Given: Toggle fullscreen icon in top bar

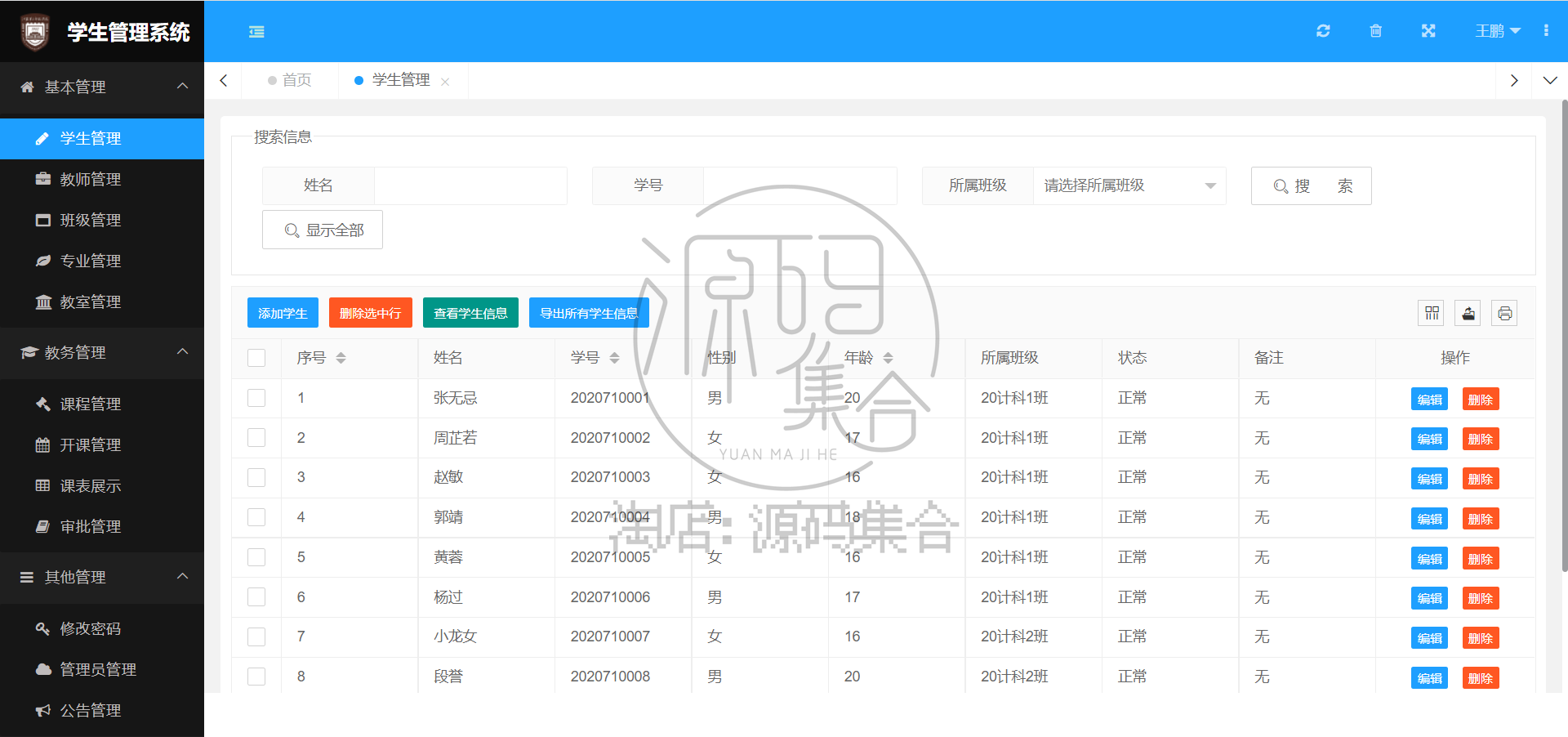Looking at the screenshot, I should (1428, 31).
